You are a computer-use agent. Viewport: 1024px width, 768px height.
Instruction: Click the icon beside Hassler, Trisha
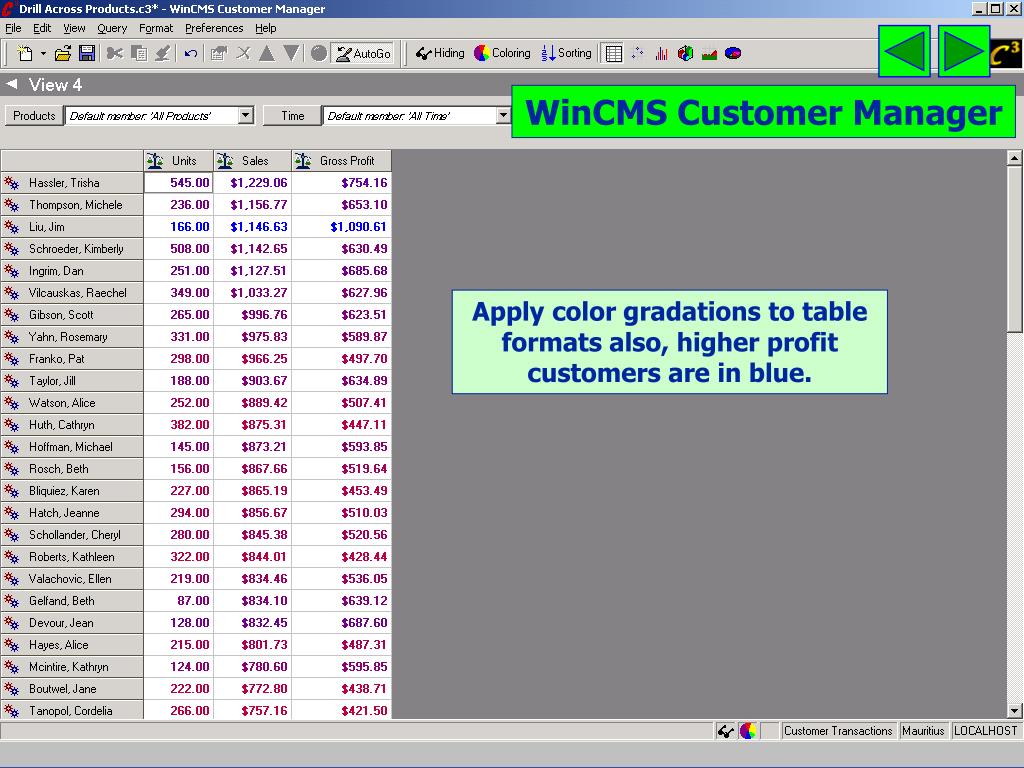pyautogui.click(x=12, y=183)
